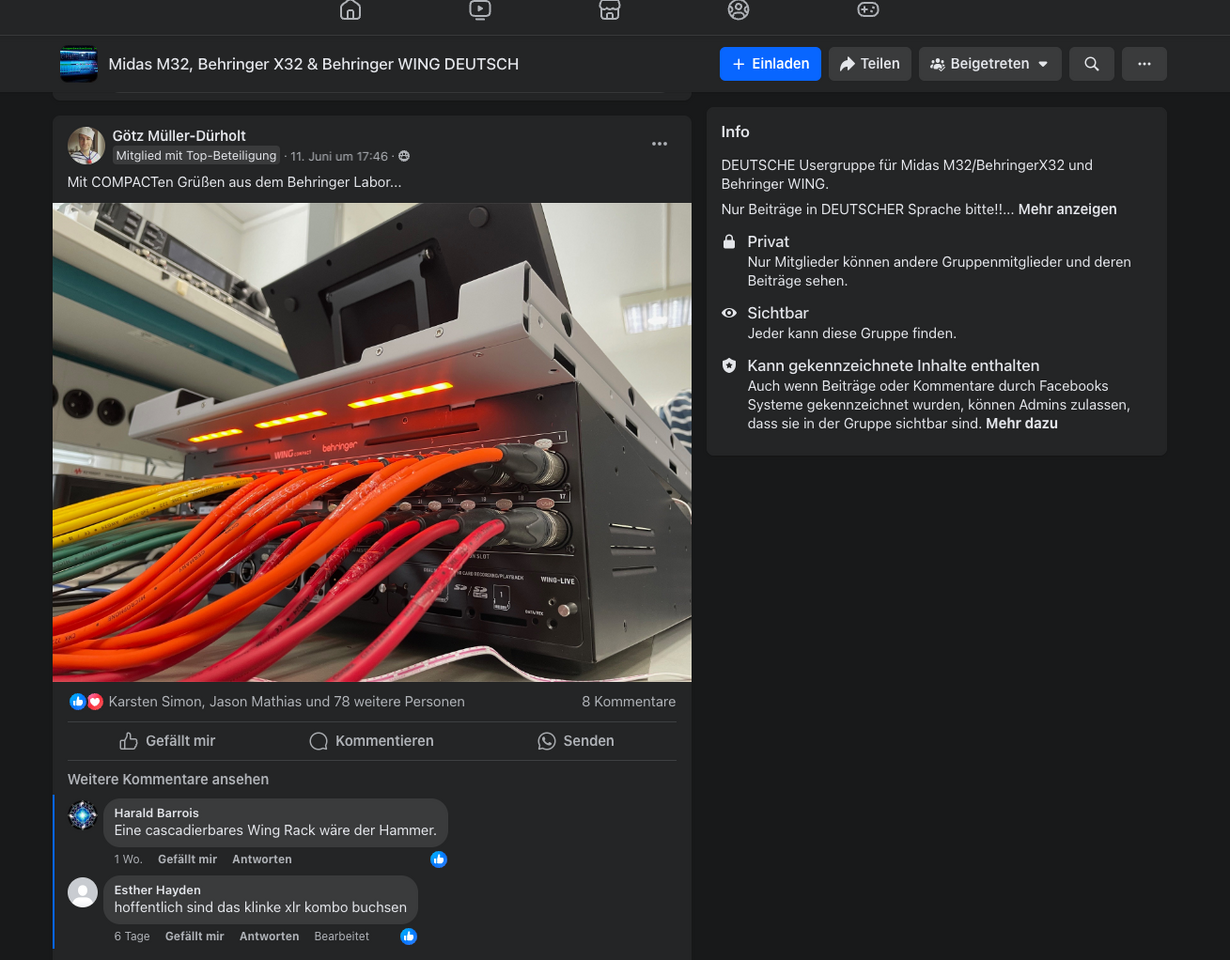Open the group title Midas M32, Behringer X32

tap(314, 64)
